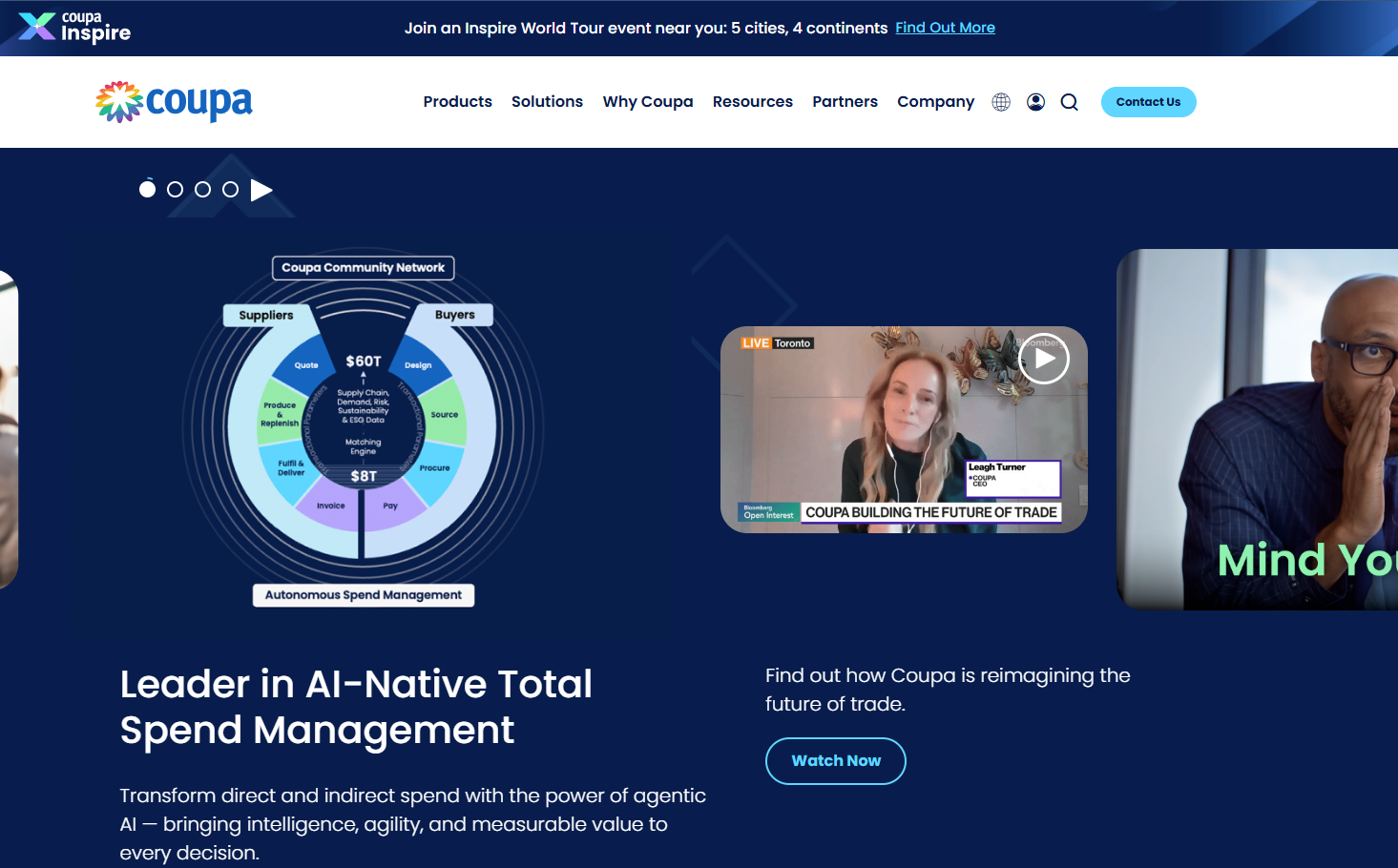This screenshot has height=868, width=1398.
Task: Click the Buyers label in the diagram
Action: click(x=454, y=315)
